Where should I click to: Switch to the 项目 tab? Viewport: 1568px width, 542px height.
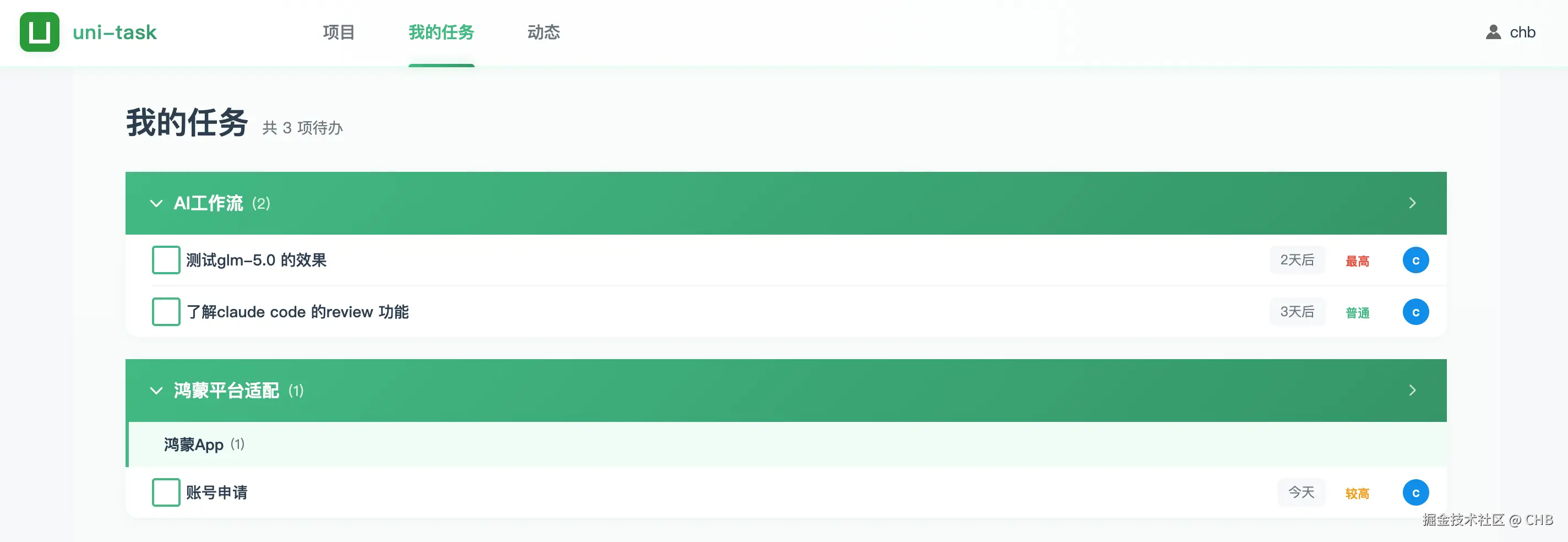coord(339,32)
